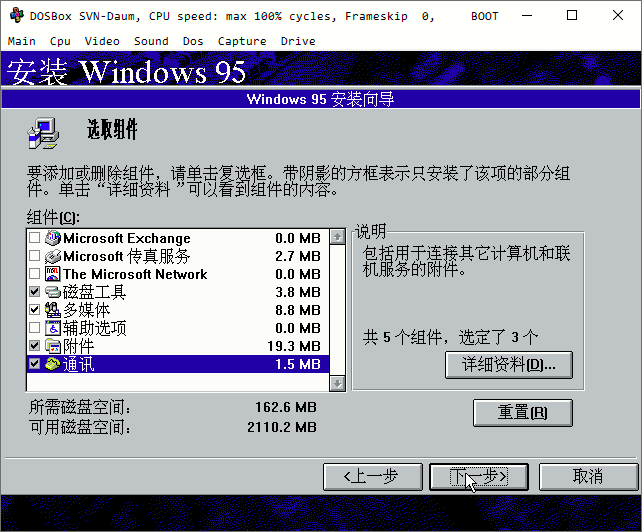Click the 组件(C): list label
Viewport: 642px width, 532px height.
[54, 217]
